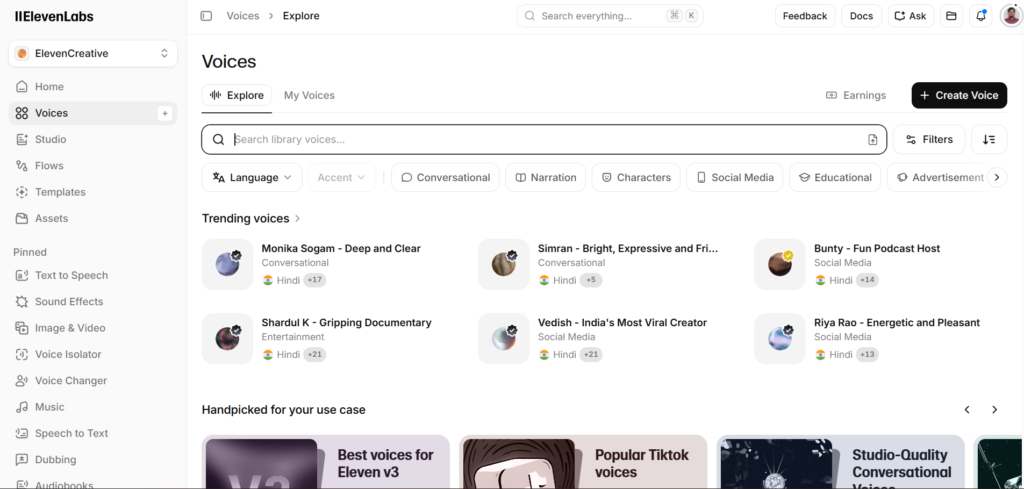Image resolution: width=1024 pixels, height=489 pixels.
Task: Click the Flows icon in the sidebar
Action: click(22, 166)
